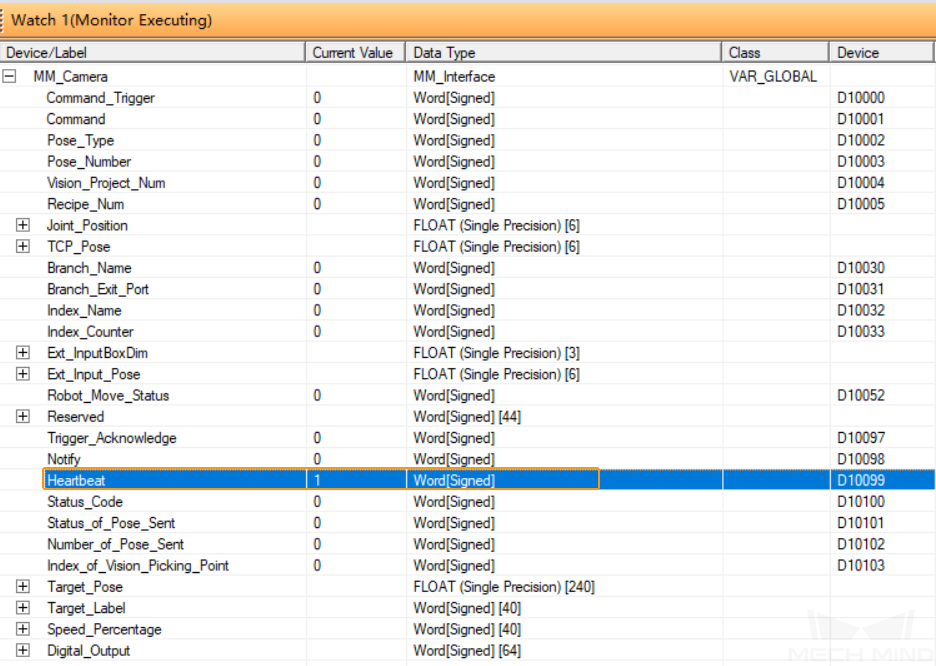
Task: Click the MM_Camera label text
Action: pos(70,76)
